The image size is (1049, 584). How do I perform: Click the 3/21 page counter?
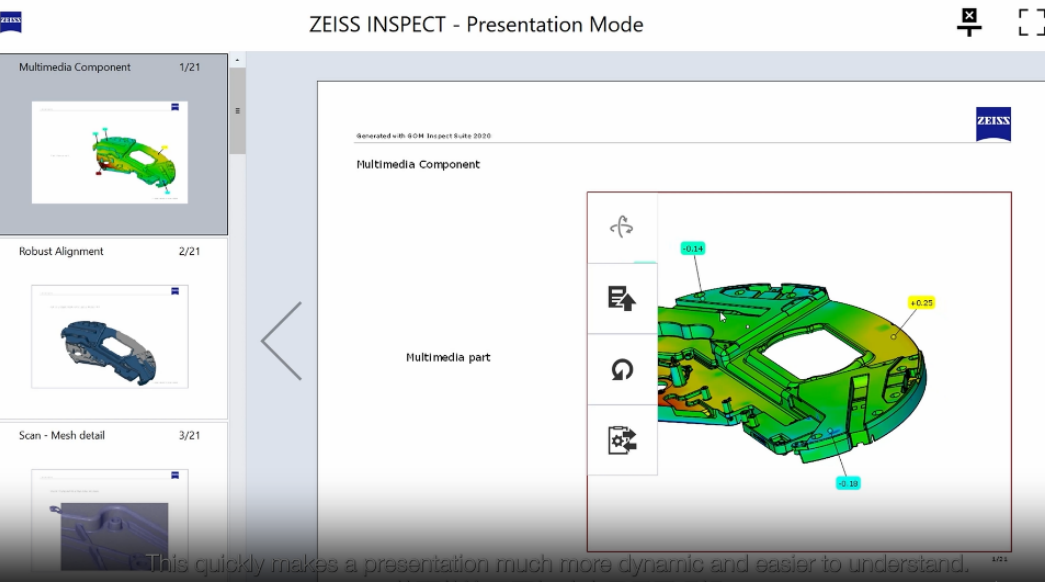pyautogui.click(x=189, y=435)
